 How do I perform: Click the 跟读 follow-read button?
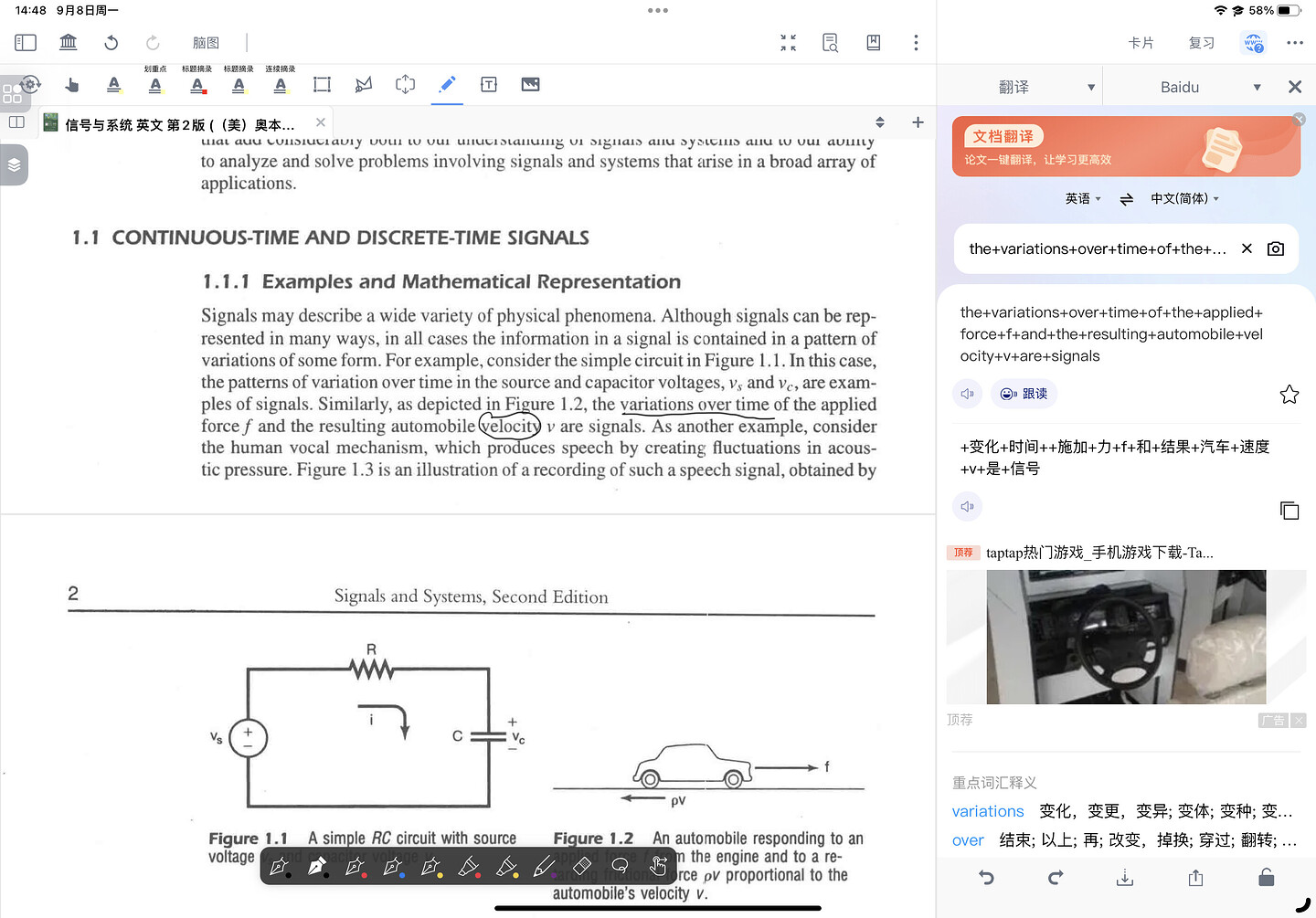pos(1024,394)
